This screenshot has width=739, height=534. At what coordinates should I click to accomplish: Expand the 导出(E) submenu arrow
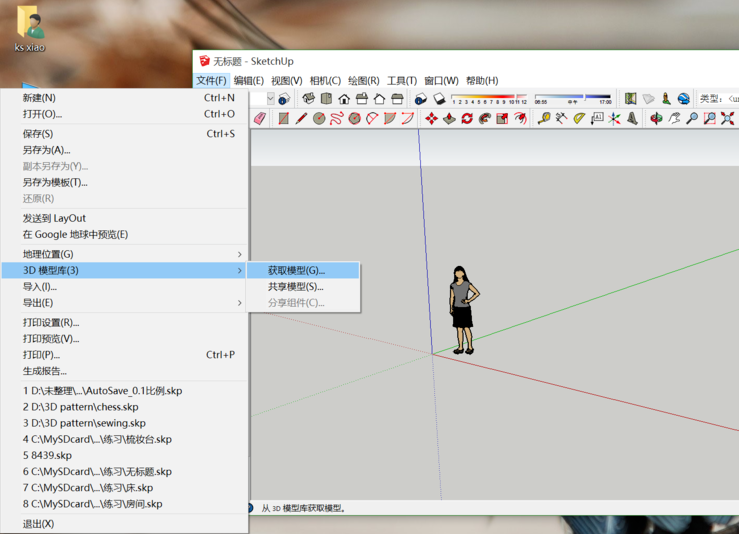pyautogui.click(x=239, y=303)
